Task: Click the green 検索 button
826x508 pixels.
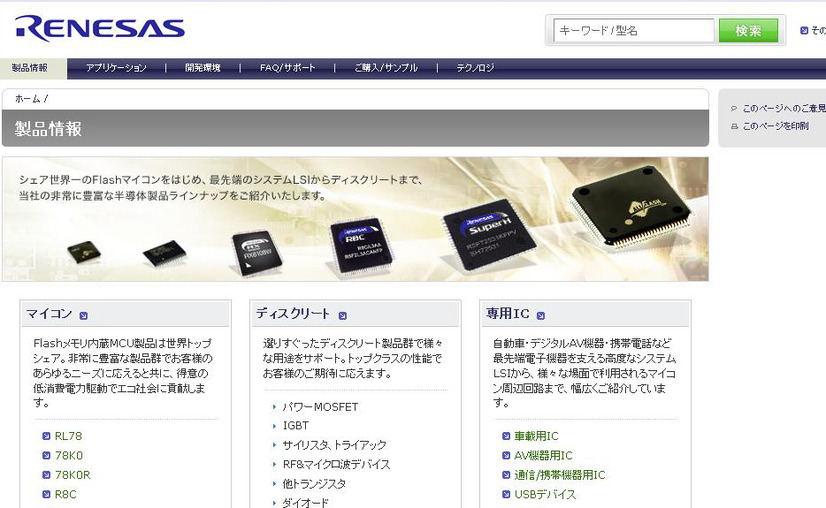Action: 748,31
